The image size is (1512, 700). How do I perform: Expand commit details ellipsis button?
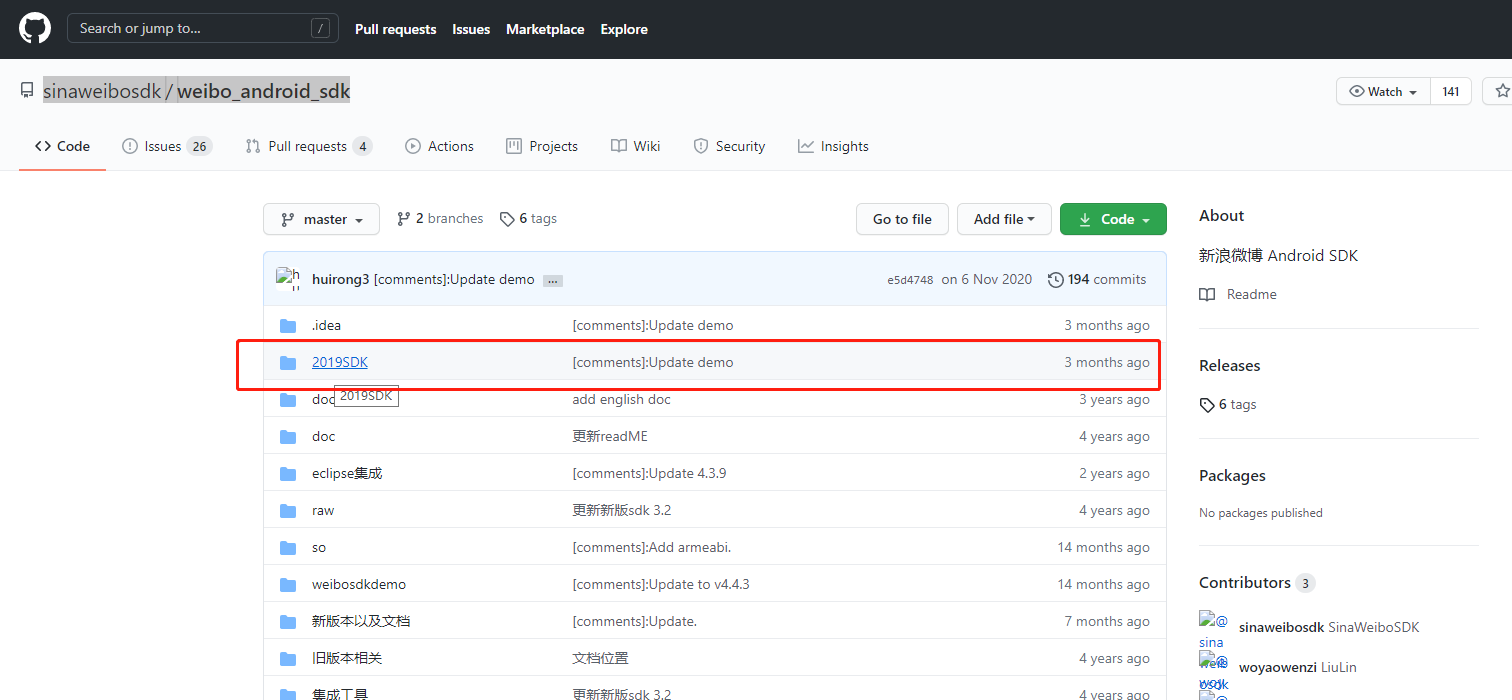[x=553, y=281]
